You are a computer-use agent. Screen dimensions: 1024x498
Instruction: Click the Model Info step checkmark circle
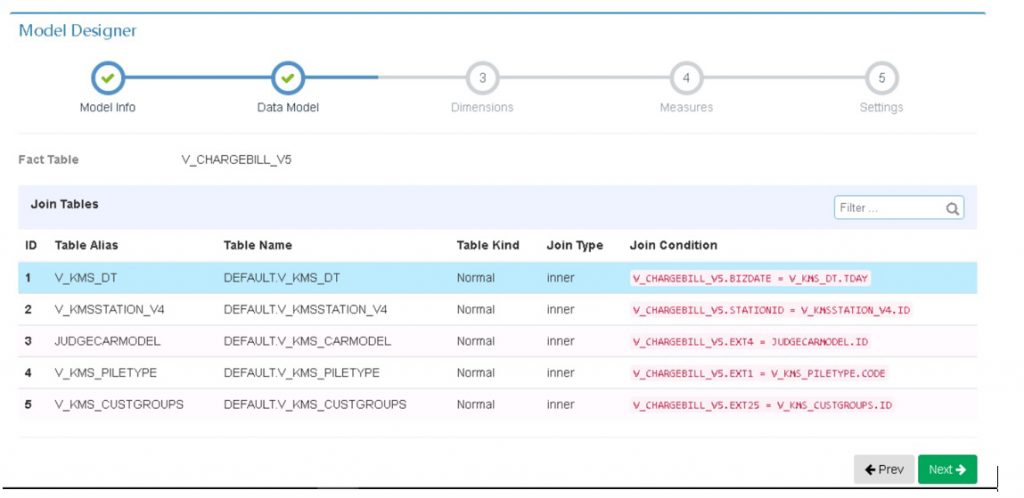tap(107, 77)
